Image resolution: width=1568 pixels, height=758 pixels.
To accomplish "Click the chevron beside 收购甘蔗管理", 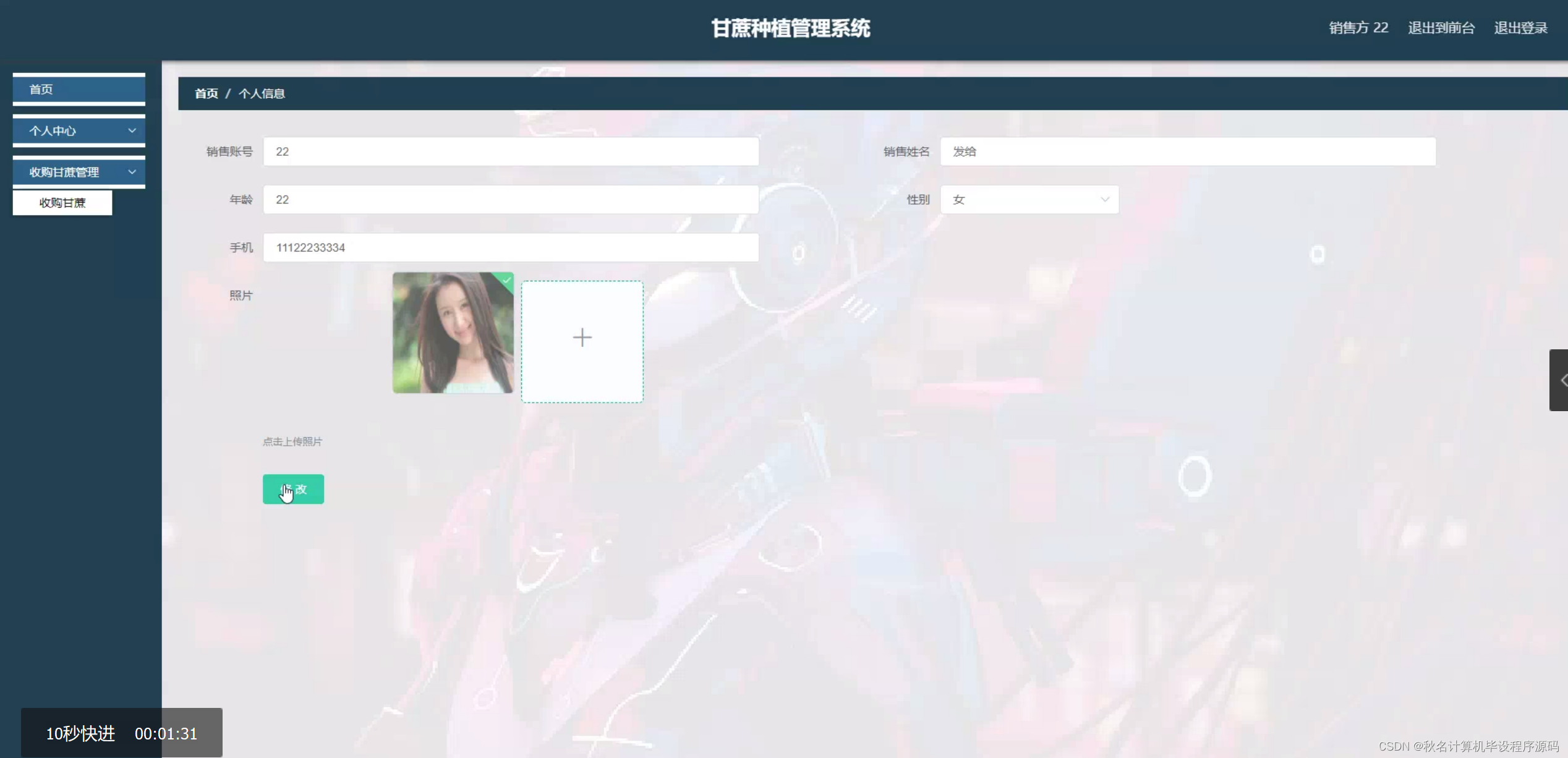I will point(132,172).
